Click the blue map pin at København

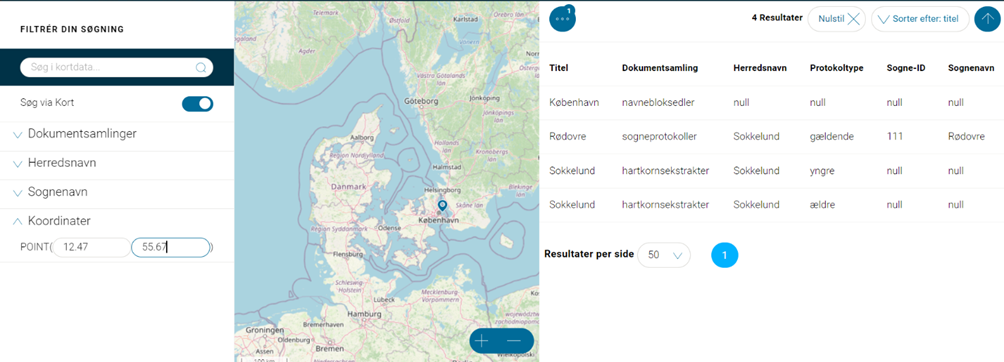[442, 206]
